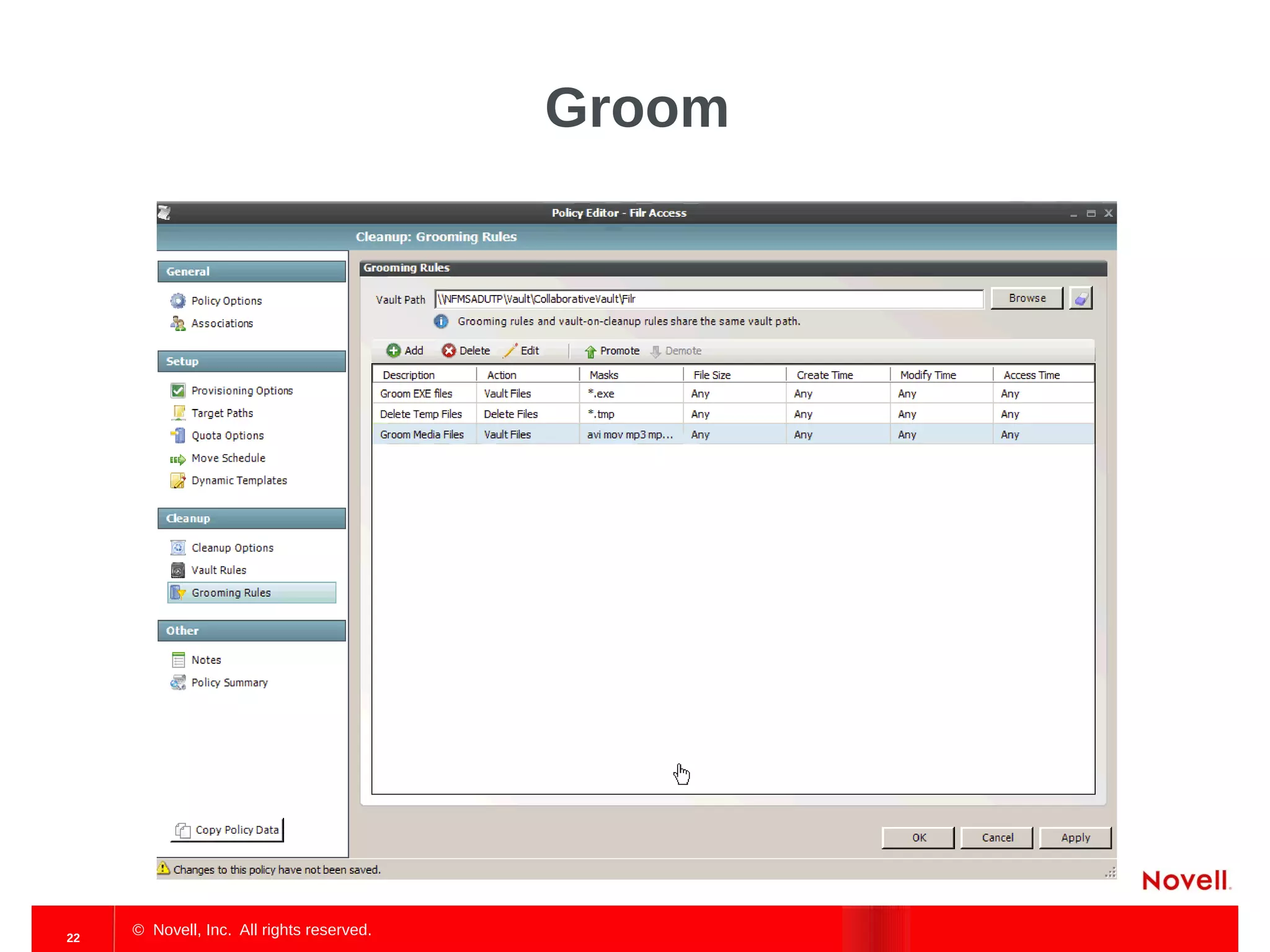Image resolution: width=1270 pixels, height=952 pixels.
Task: Go to Vault Rules under Cleanup
Action: point(218,570)
